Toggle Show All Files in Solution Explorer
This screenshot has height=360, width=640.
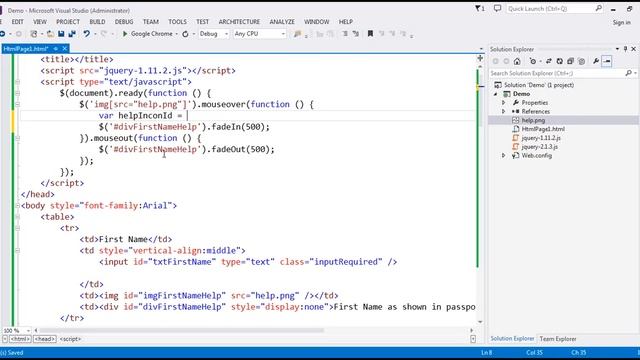tap(582, 61)
